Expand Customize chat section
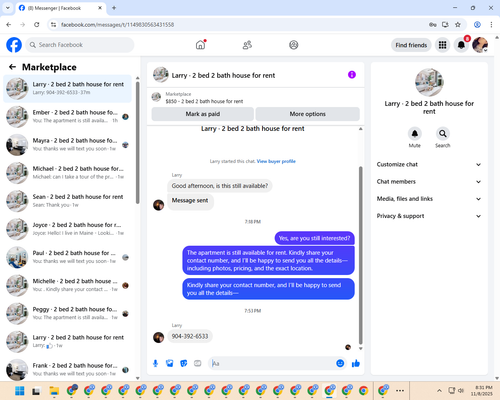500x400 pixels. (429, 164)
